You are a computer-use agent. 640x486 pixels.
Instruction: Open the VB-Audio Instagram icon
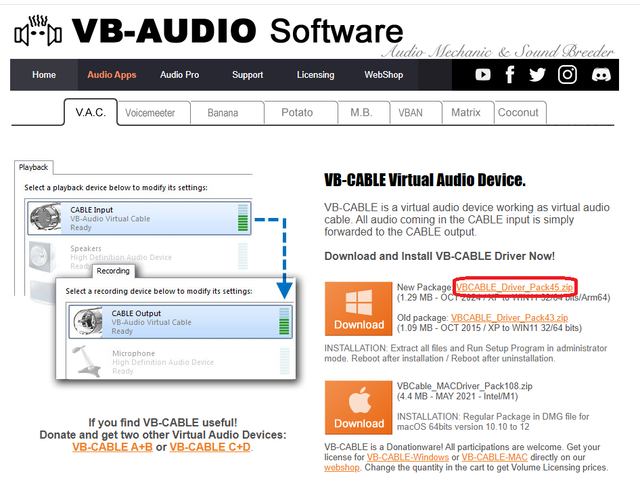coord(567,75)
